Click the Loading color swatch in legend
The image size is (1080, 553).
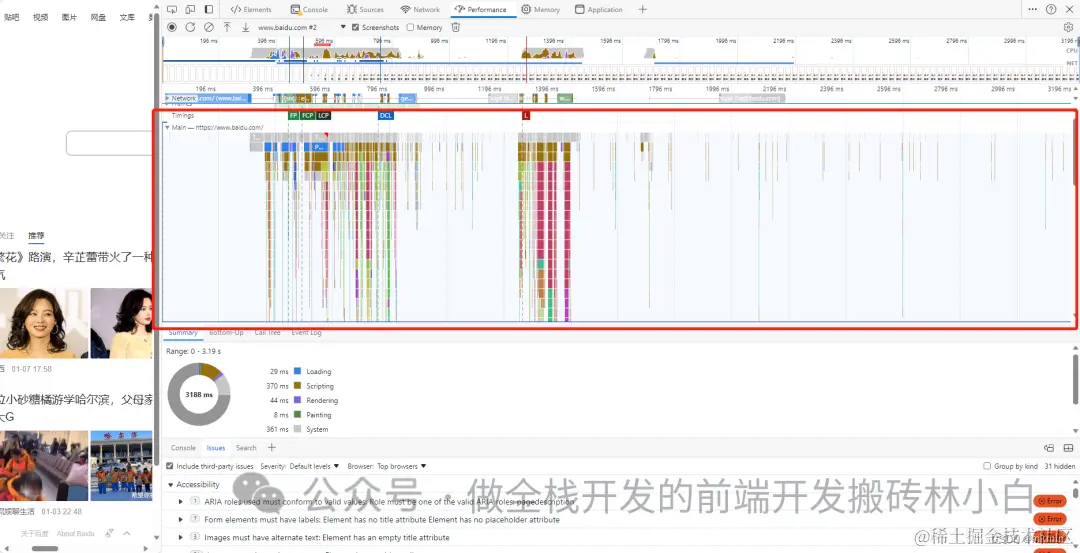(x=298, y=372)
